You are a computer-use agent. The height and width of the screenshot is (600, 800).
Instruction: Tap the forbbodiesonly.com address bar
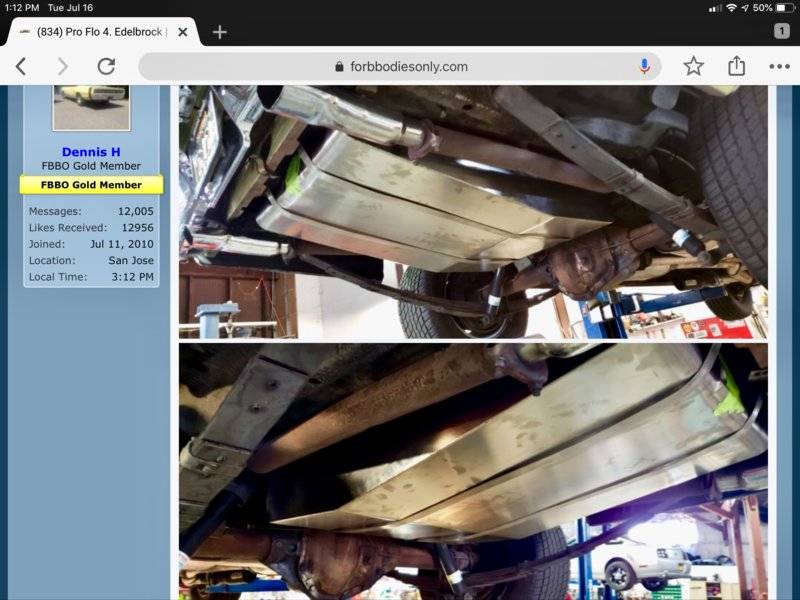tap(400, 67)
